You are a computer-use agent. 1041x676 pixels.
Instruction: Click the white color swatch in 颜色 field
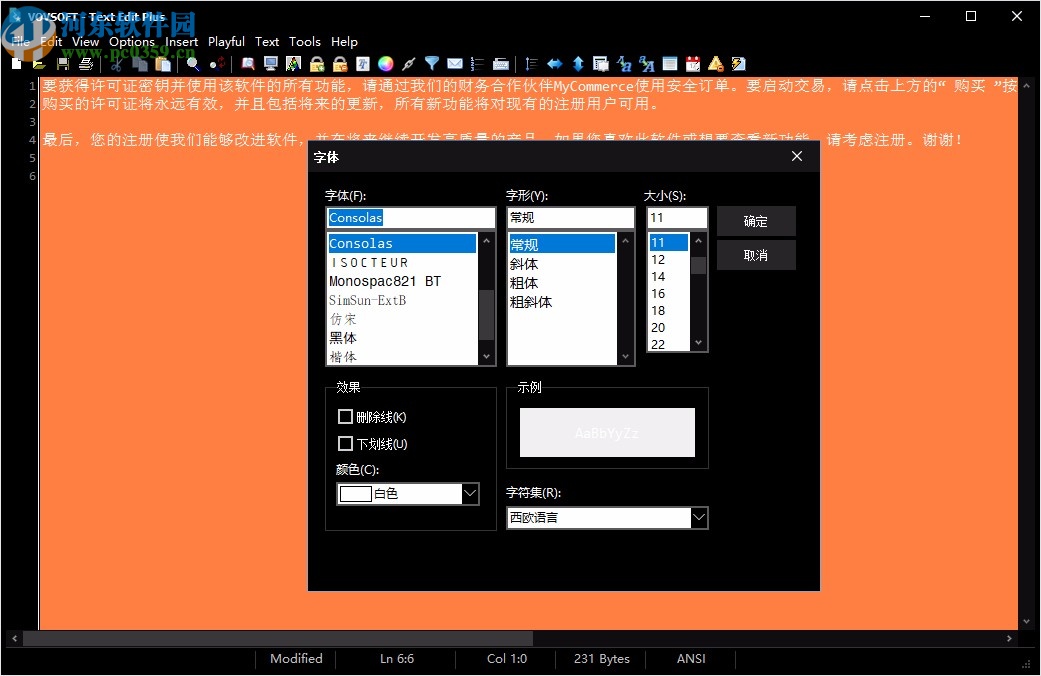click(355, 493)
